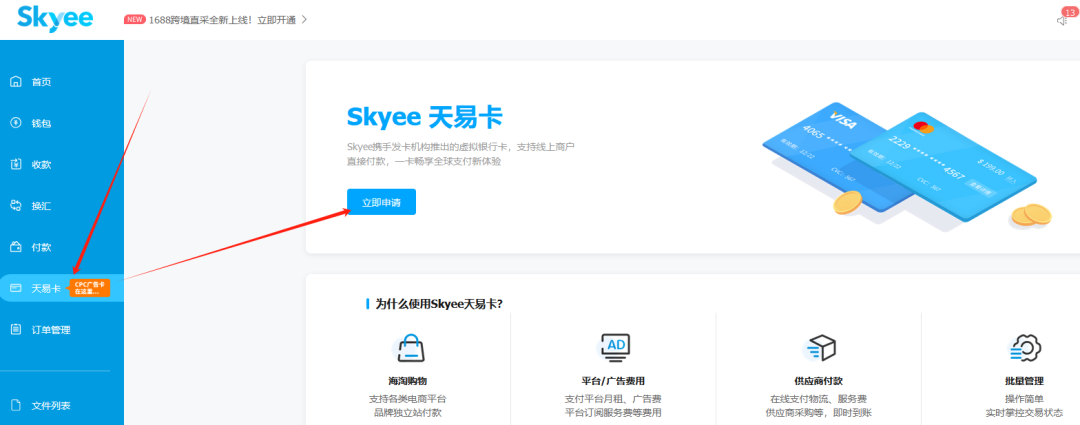Click the Skyee logo
The image size is (1080, 425).
click(x=55, y=17)
